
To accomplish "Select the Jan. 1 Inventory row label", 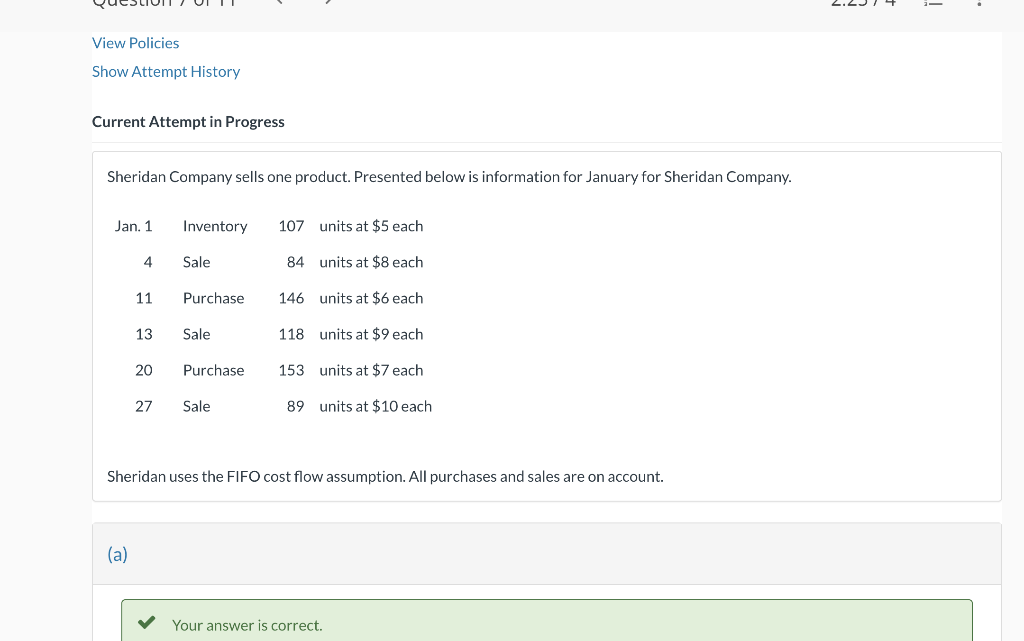I will tap(214, 226).
